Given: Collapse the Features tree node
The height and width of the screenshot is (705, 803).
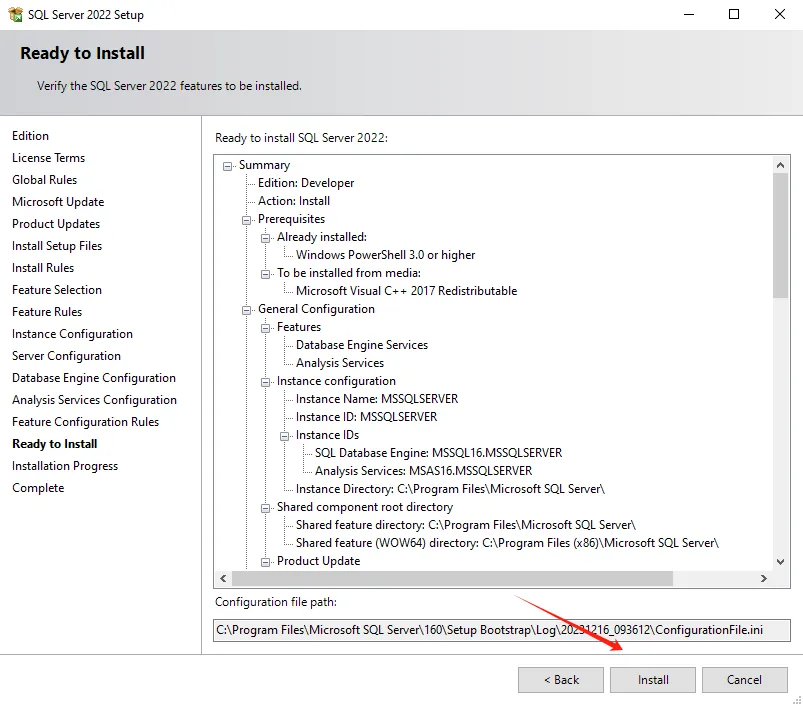Looking at the screenshot, I should (265, 328).
